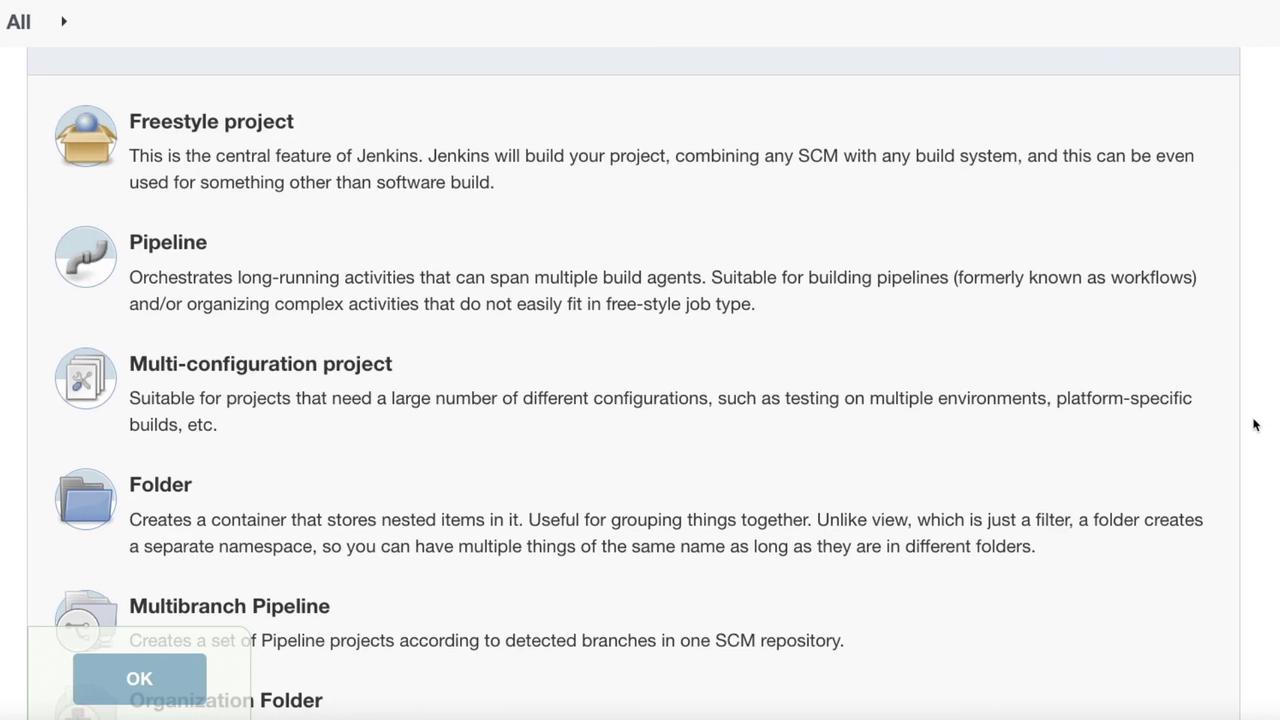The height and width of the screenshot is (720, 1280).
Task: Select the Pipeline pipe icon
Action: click(x=86, y=258)
